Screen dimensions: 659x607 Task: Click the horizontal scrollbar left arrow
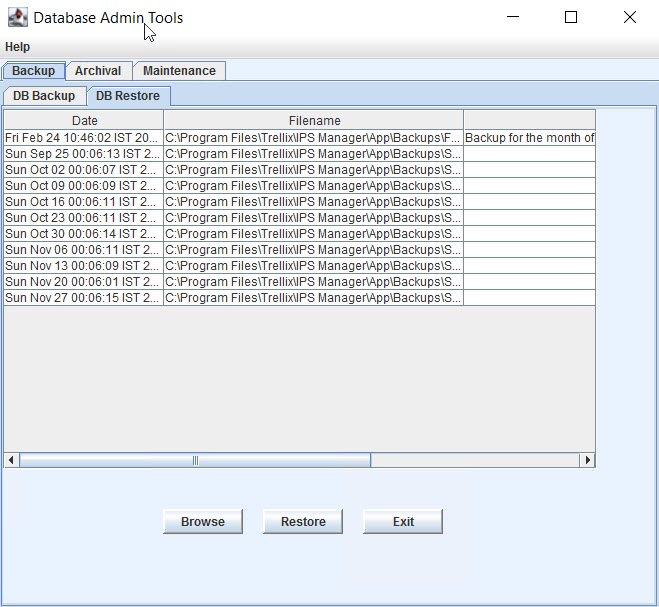11,460
